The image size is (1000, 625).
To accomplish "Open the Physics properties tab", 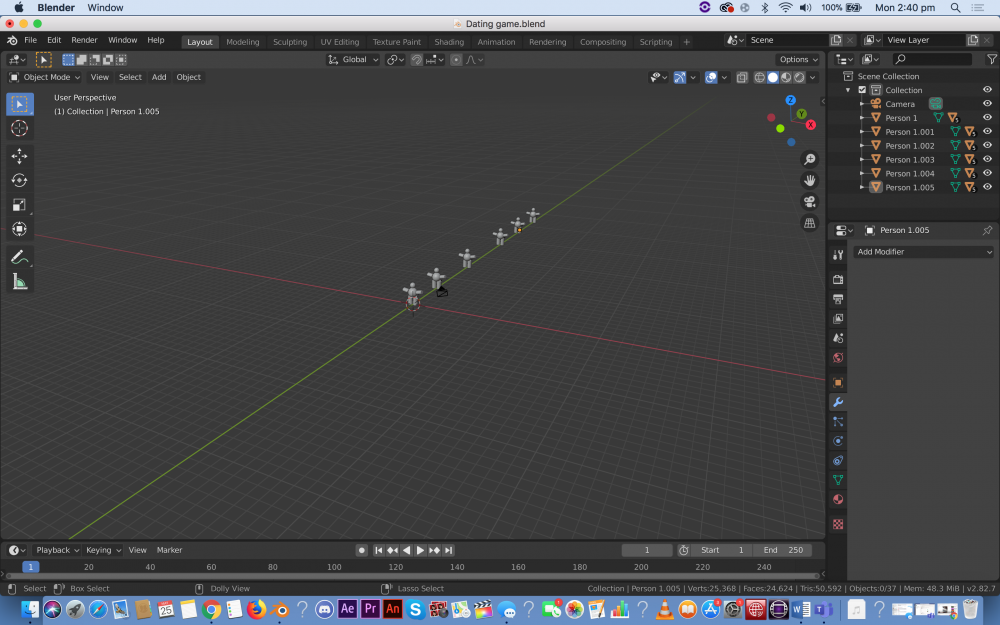I will [x=838, y=441].
